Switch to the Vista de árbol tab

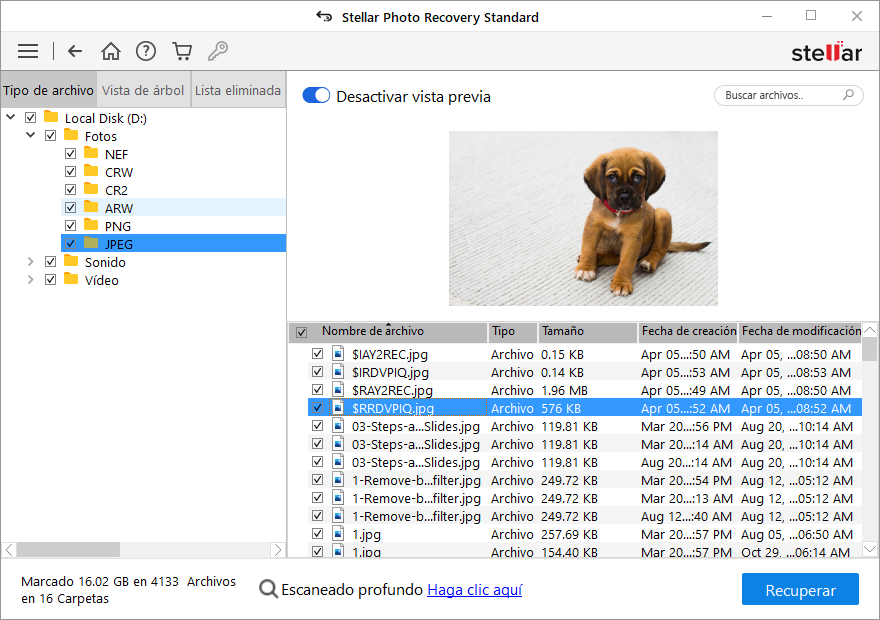[x=143, y=90]
